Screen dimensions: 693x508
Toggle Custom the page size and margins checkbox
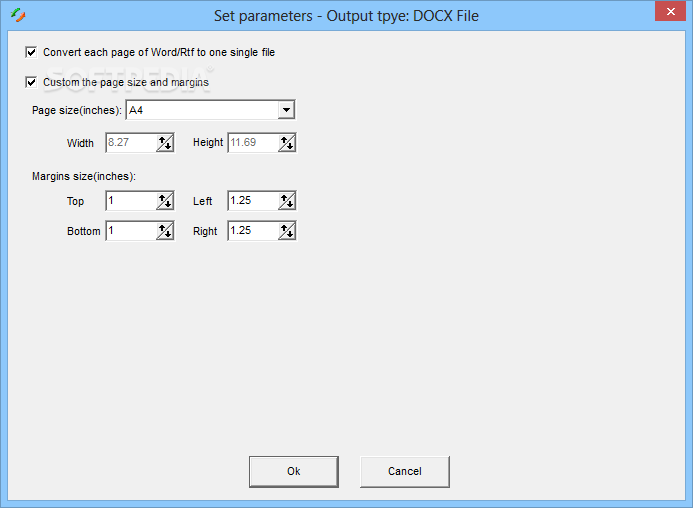31,82
